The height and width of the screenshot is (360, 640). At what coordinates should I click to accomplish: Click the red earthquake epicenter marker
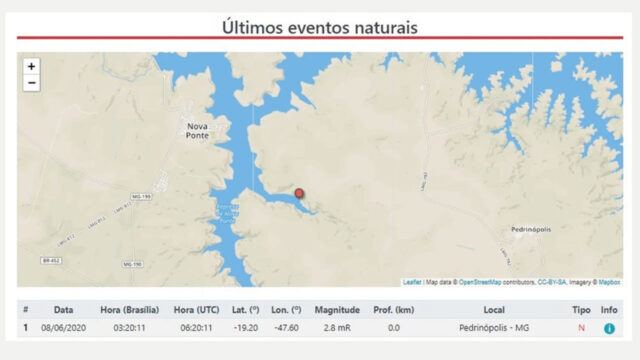(299, 193)
